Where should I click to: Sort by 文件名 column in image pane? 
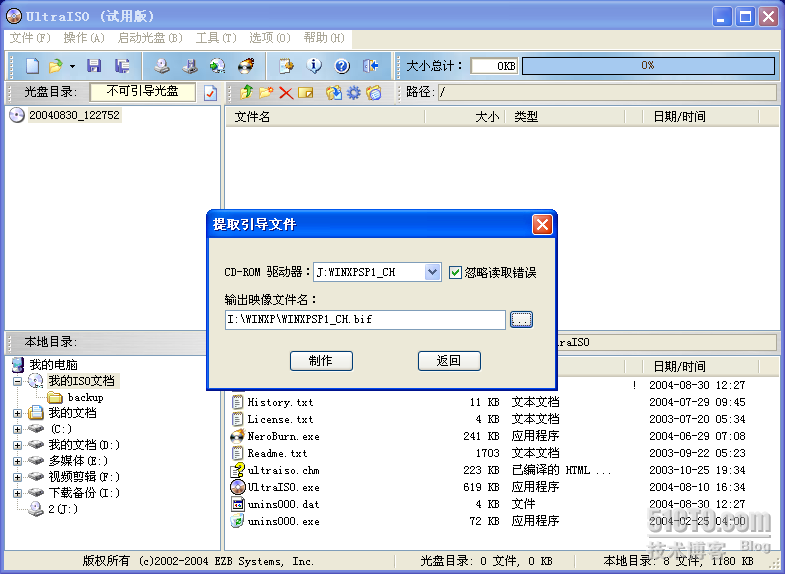point(324,117)
